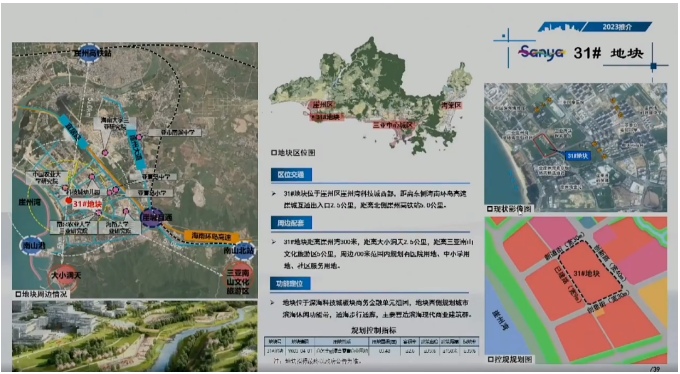Click the dashed 31#地块 parcel on zoning map
680x374 pixels.
click(x=590, y=272)
